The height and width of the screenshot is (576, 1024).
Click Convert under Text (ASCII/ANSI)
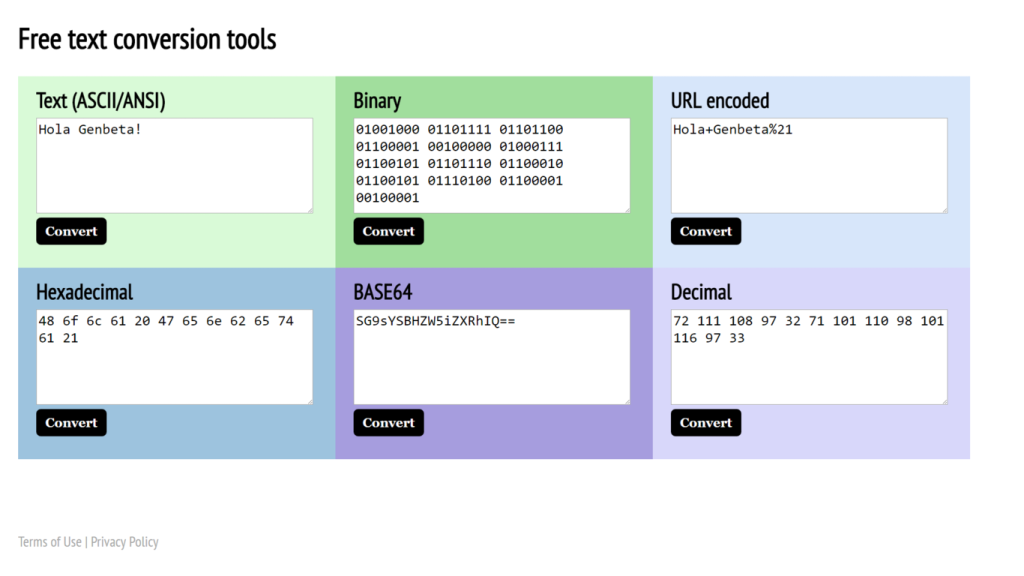pos(71,231)
